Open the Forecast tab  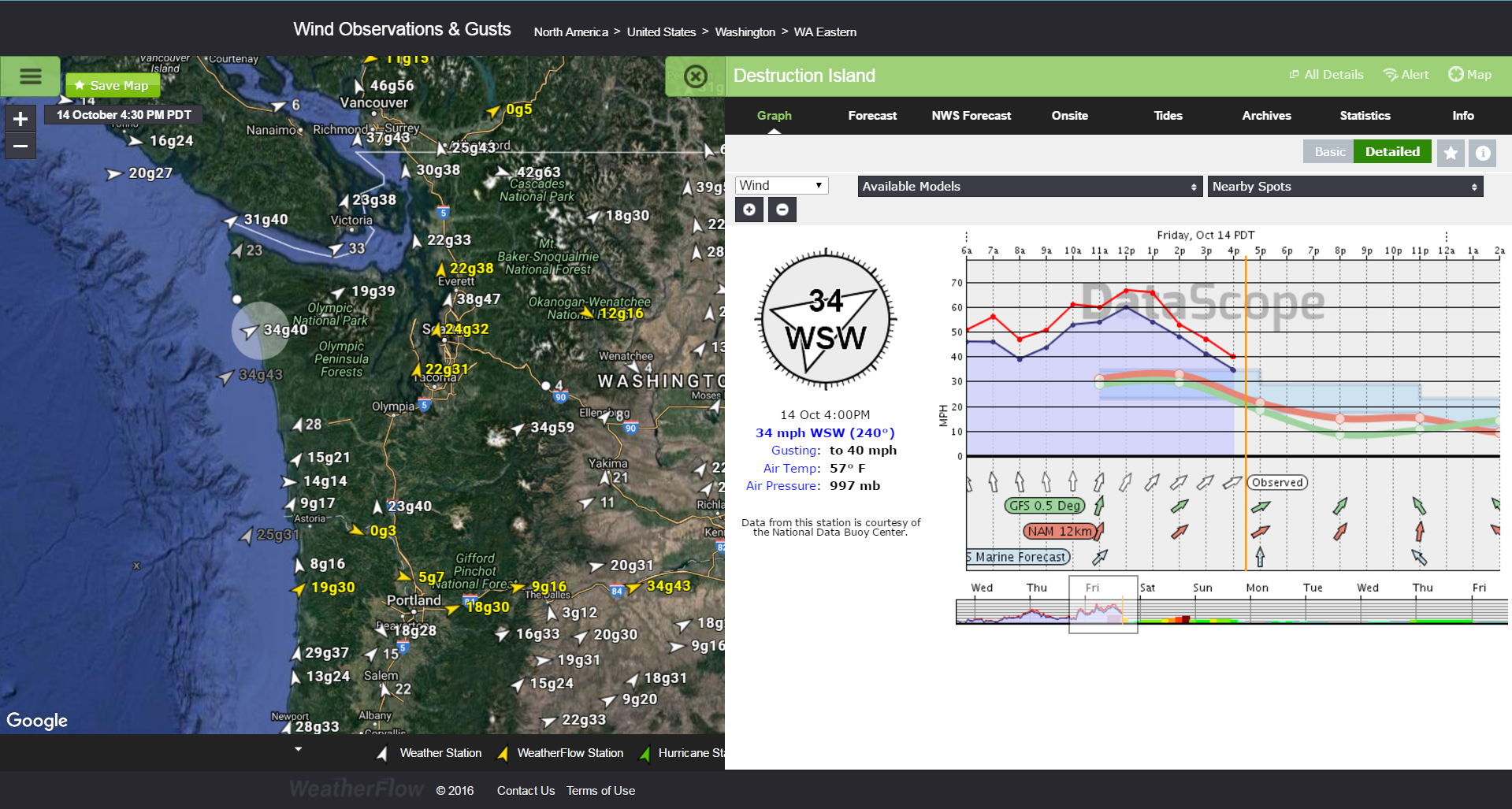[x=872, y=115]
